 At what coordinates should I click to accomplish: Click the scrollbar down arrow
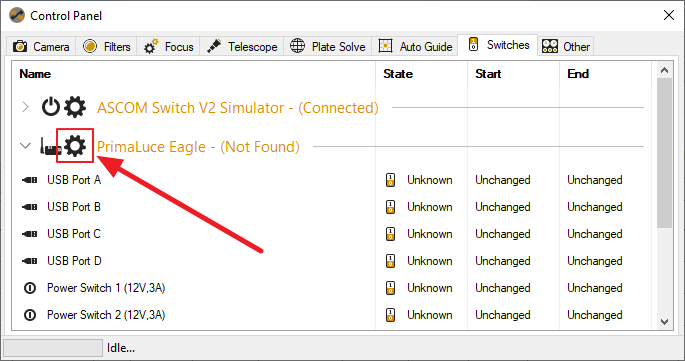(664, 322)
